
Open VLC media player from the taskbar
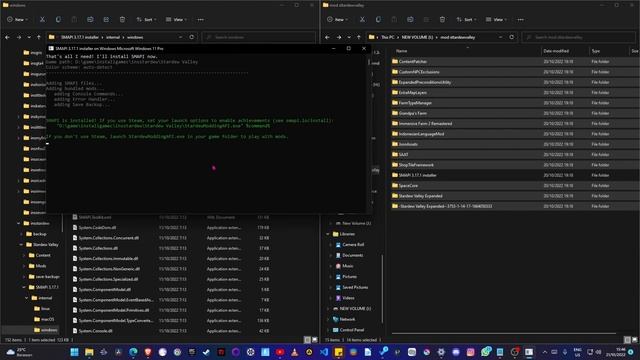coord(294,352)
